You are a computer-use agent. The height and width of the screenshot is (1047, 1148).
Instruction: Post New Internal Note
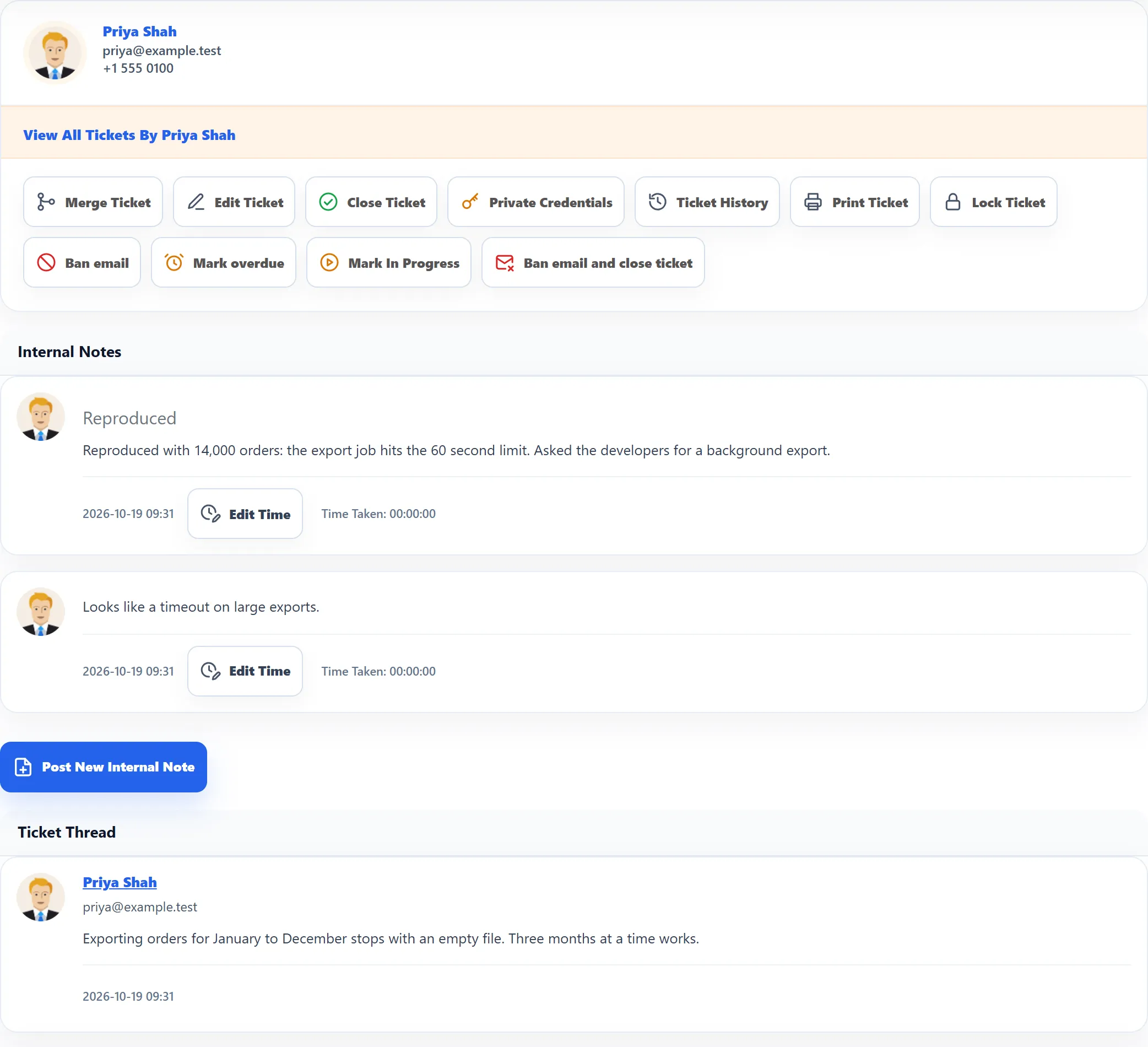point(104,767)
